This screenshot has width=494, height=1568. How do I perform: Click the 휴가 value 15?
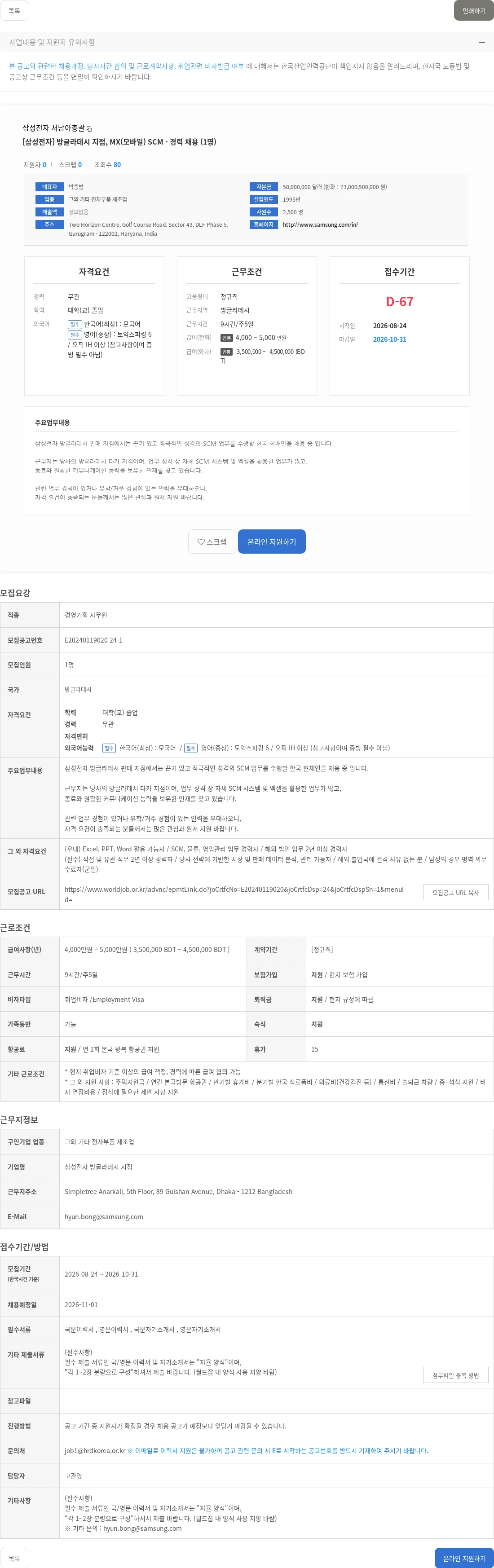click(x=314, y=1049)
